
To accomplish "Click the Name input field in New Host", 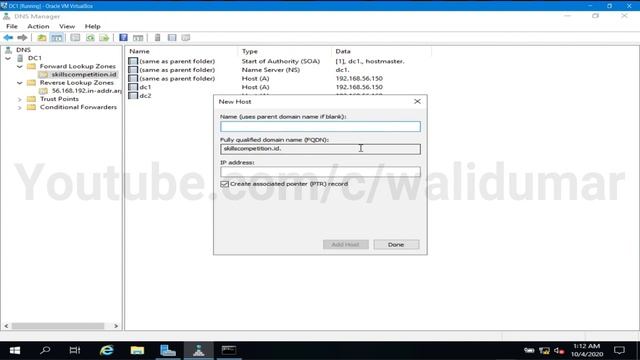I will click(320, 127).
